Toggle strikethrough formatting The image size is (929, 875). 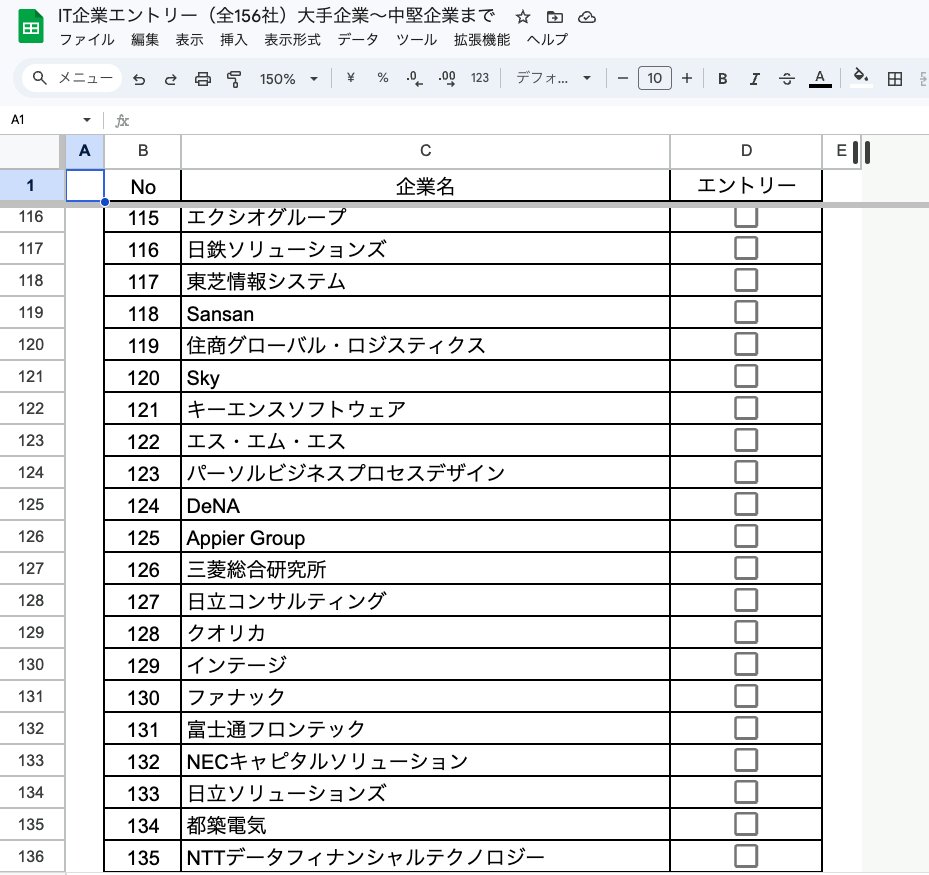tap(787, 78)
